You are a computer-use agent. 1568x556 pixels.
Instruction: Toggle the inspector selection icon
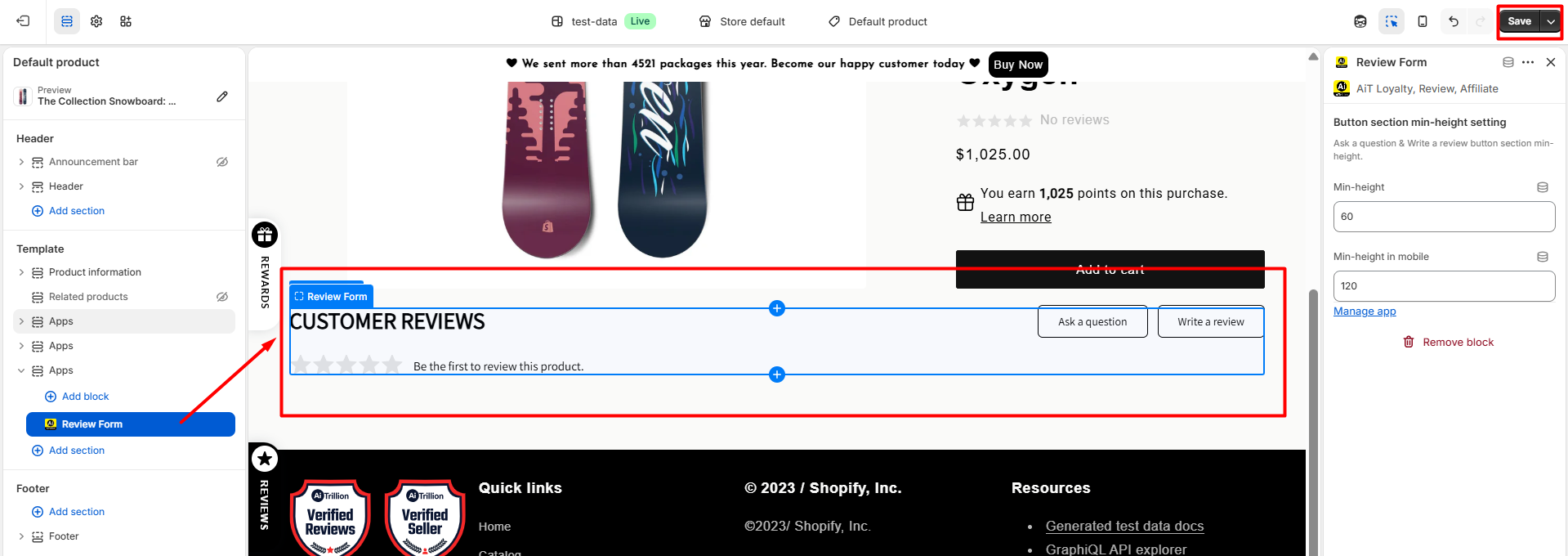[1392, 21]
